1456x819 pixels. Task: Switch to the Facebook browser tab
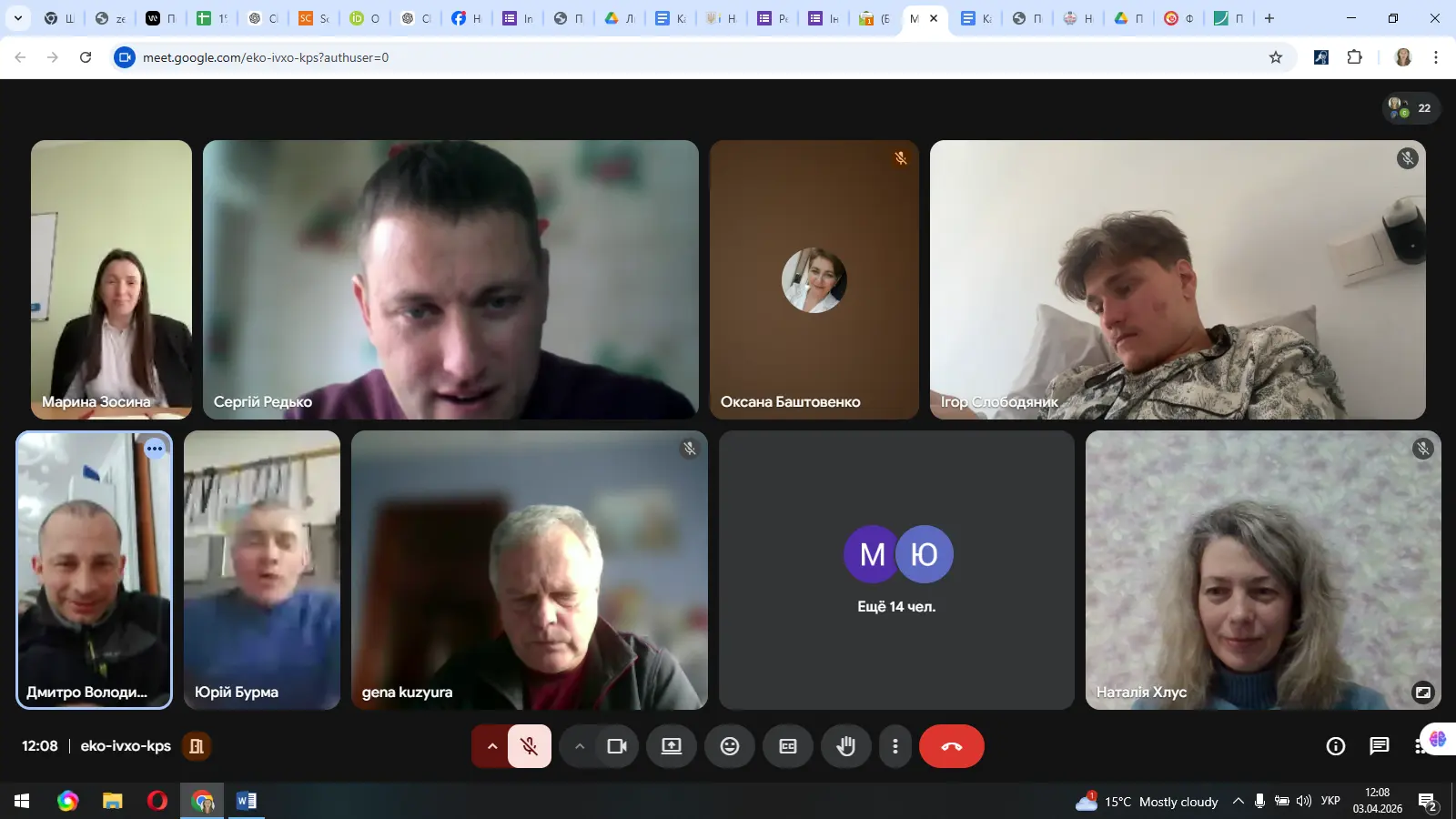tap(467, 18)
